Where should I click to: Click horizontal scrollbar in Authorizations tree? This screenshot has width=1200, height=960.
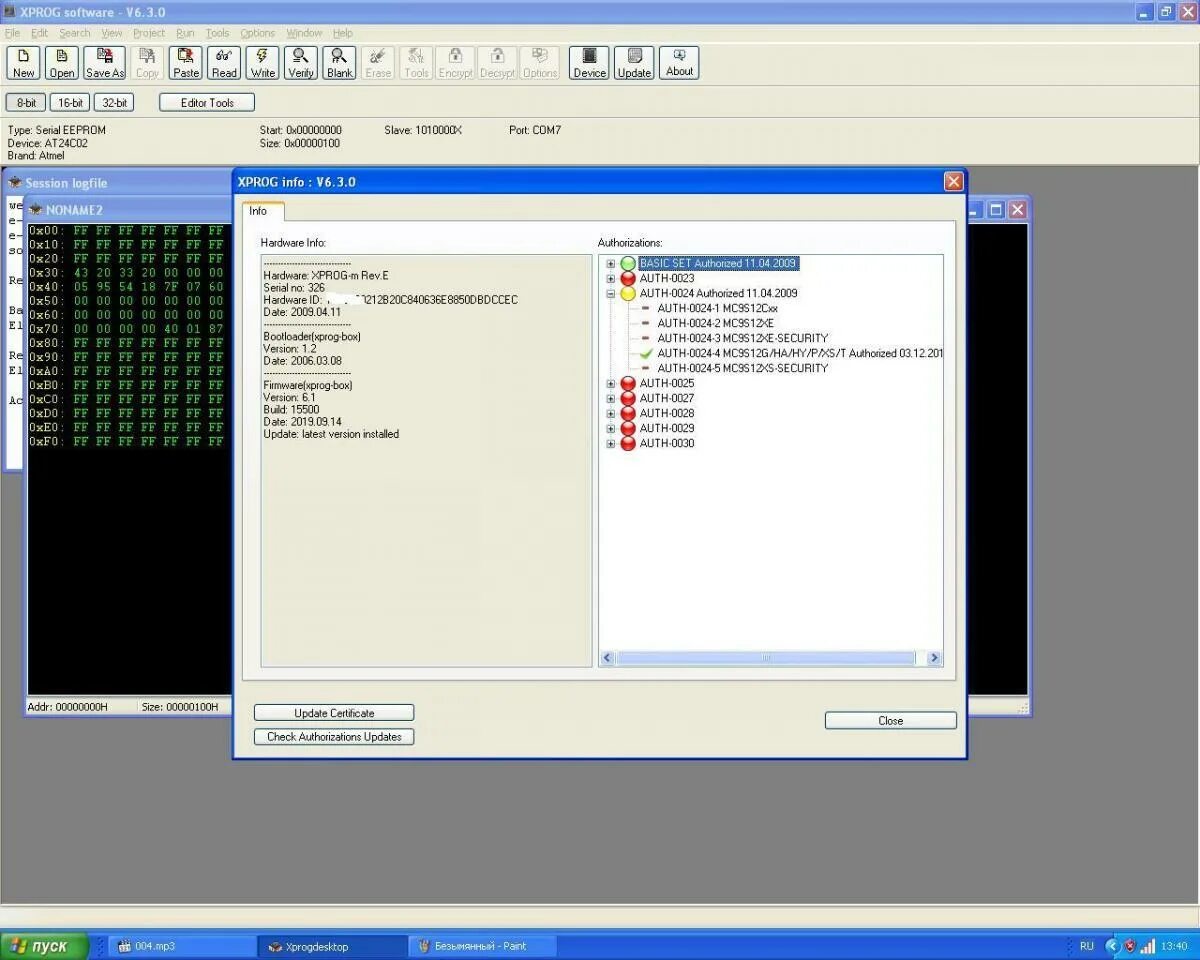(765, 658)
